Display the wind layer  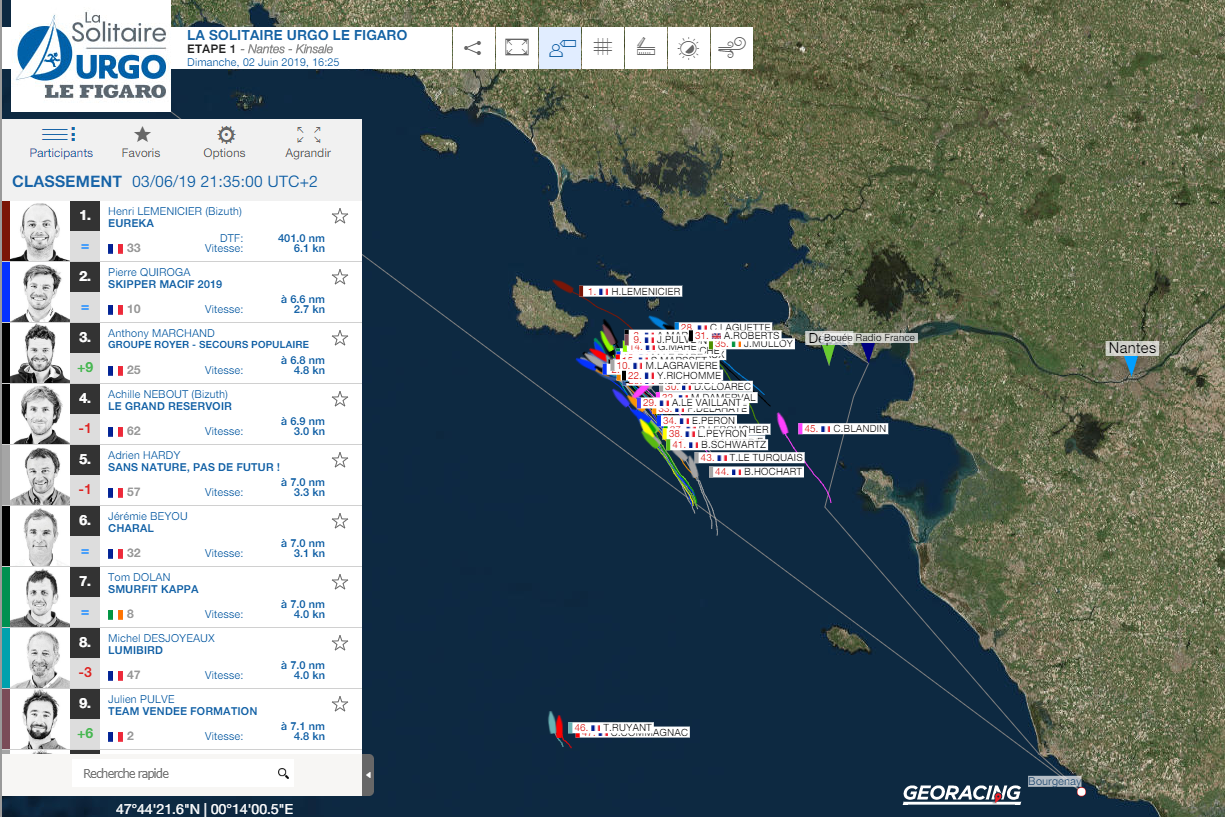(732, 48)
